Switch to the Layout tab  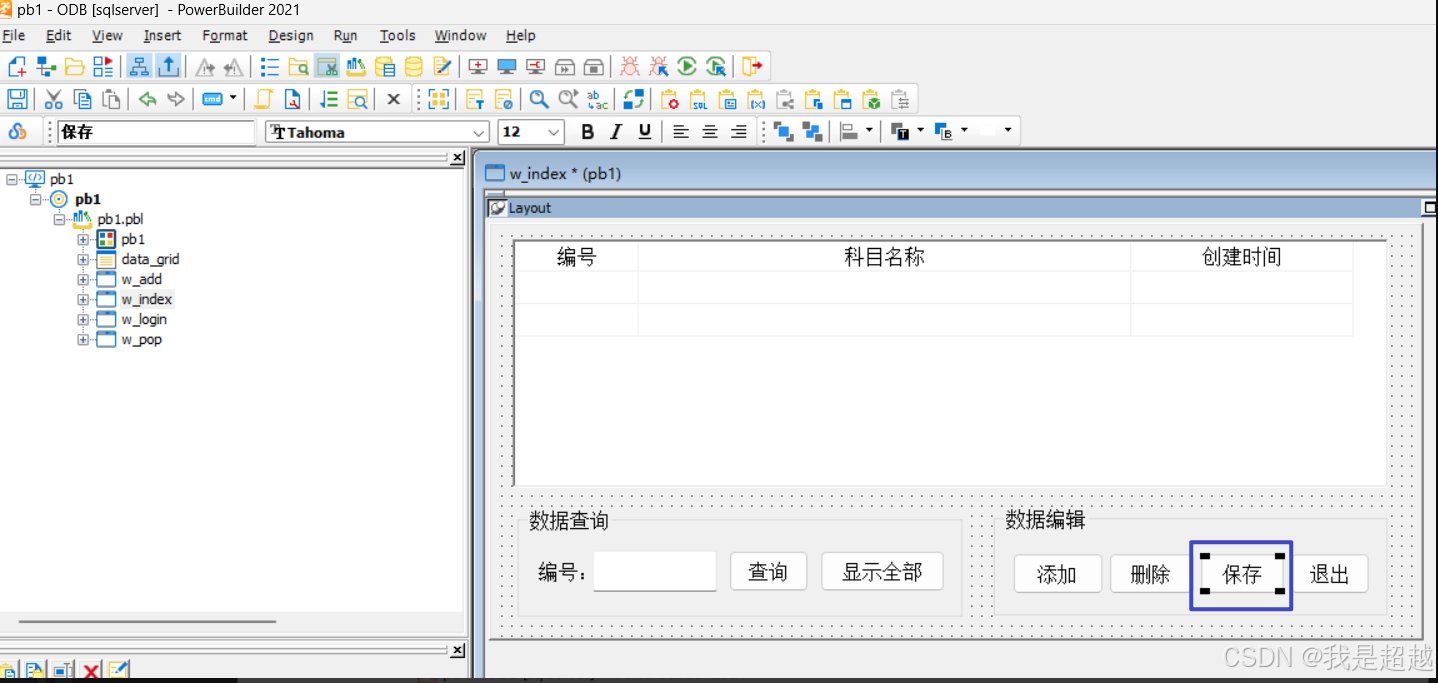(x=527, y=207)
